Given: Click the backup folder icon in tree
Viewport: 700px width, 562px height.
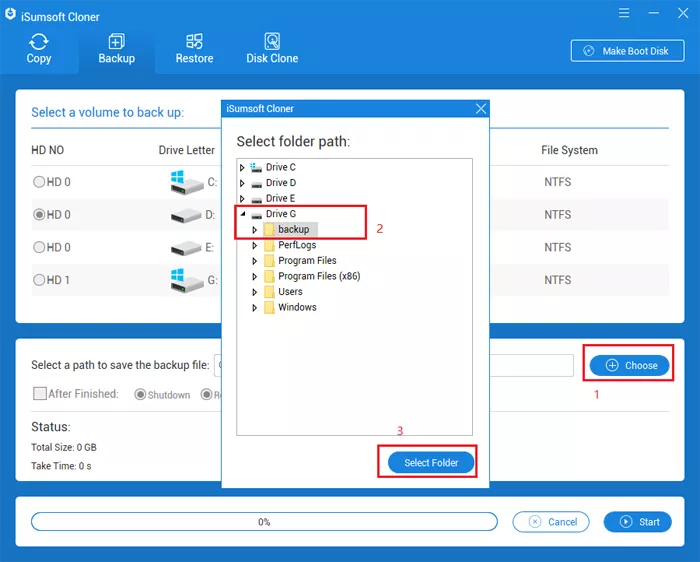Looking at the screenshot, I should 269,230.
